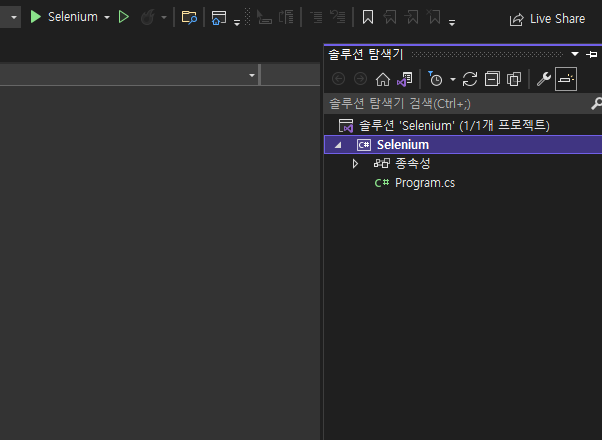Viewport: 602px width, 440px height.
Task: Open Solution Explorer window position dropdown arrow
Action: (x=575, y=54)
